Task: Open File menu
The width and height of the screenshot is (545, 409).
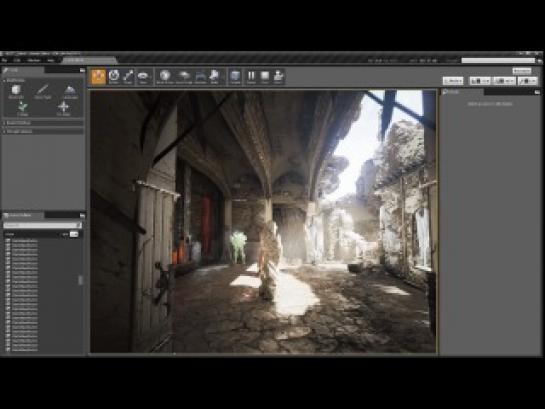Action: coord(5,60)
